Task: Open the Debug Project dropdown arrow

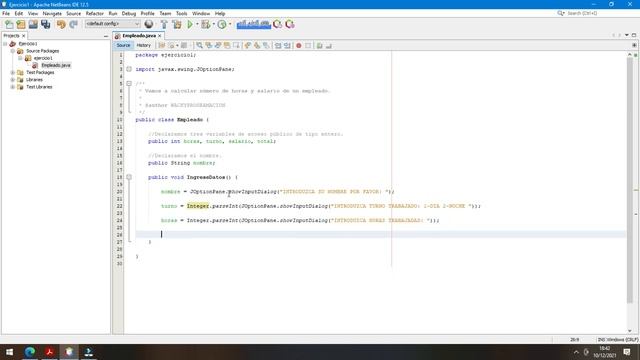Action: [x=213, y=24]
